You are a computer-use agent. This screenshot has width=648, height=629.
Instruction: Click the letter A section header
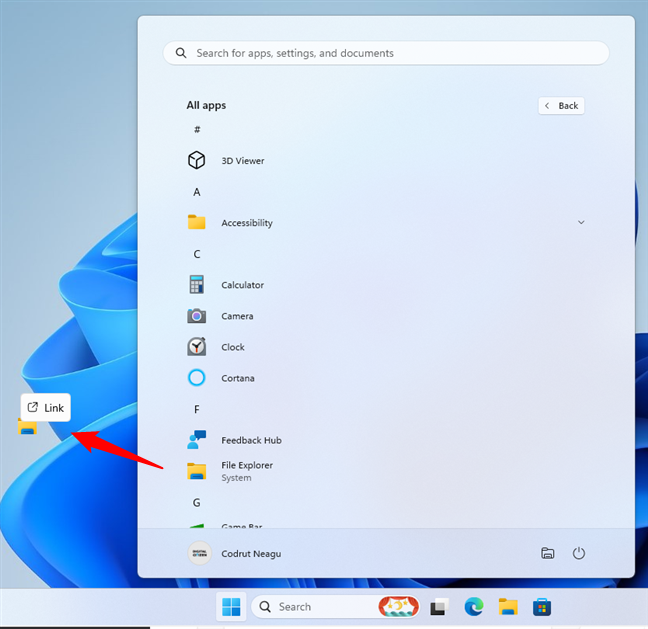tap(197, 192)
